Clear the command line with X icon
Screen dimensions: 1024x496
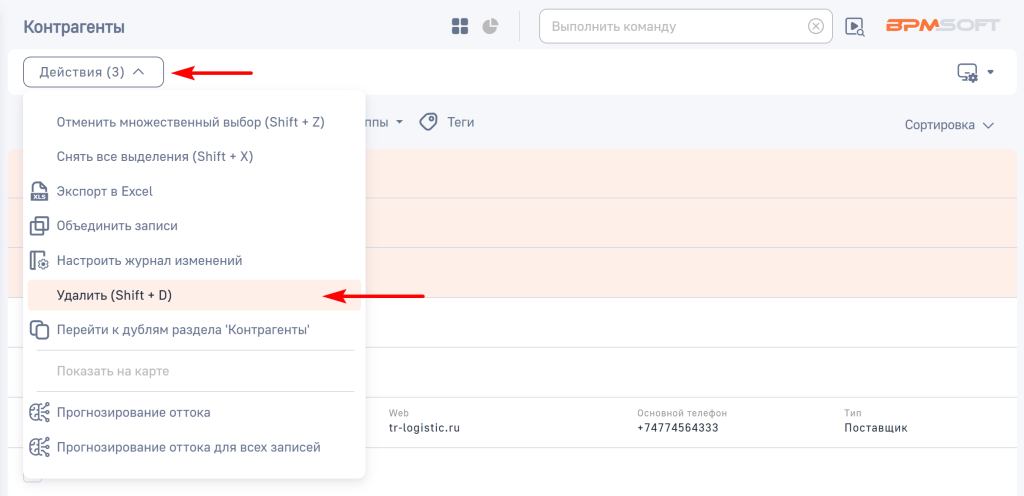pyautogui.click(x=816, y=27)
